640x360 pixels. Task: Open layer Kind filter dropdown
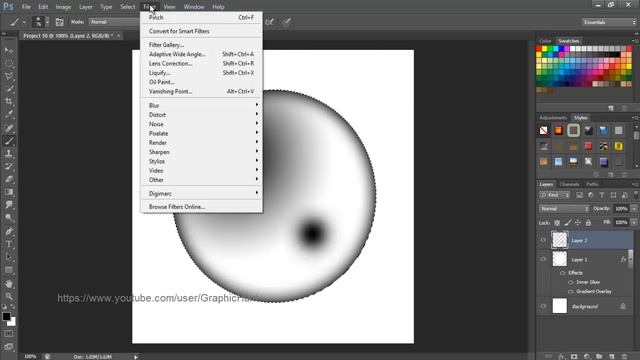(x=554, y=195)
